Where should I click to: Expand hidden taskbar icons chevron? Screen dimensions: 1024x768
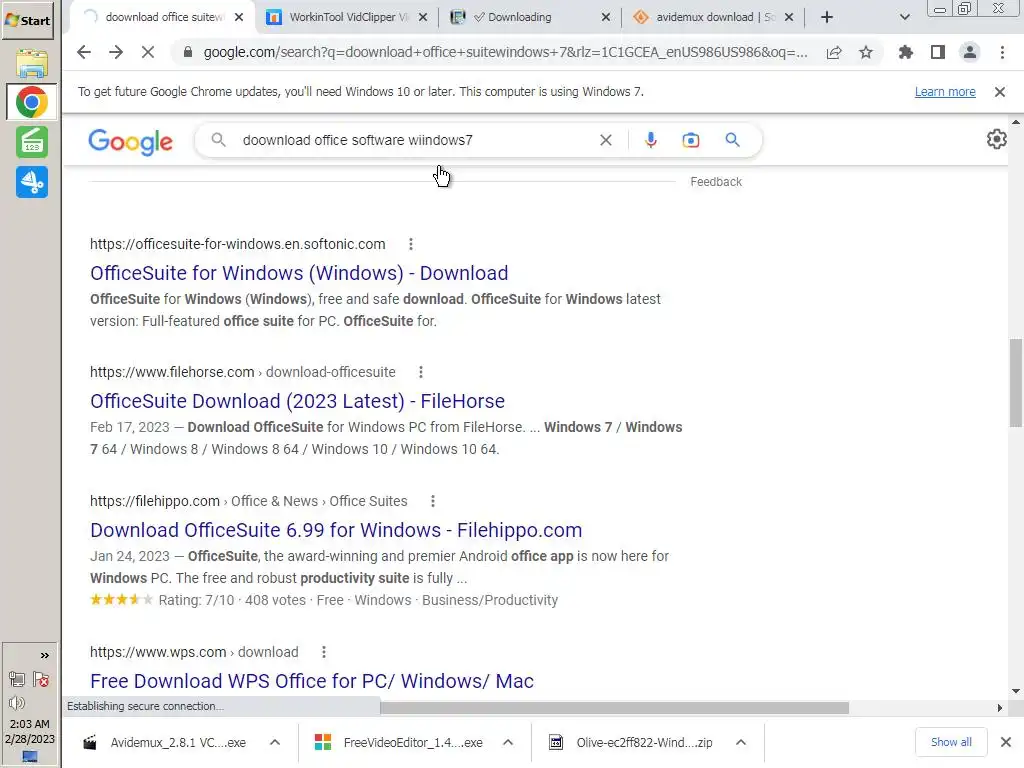click(44, 655)
